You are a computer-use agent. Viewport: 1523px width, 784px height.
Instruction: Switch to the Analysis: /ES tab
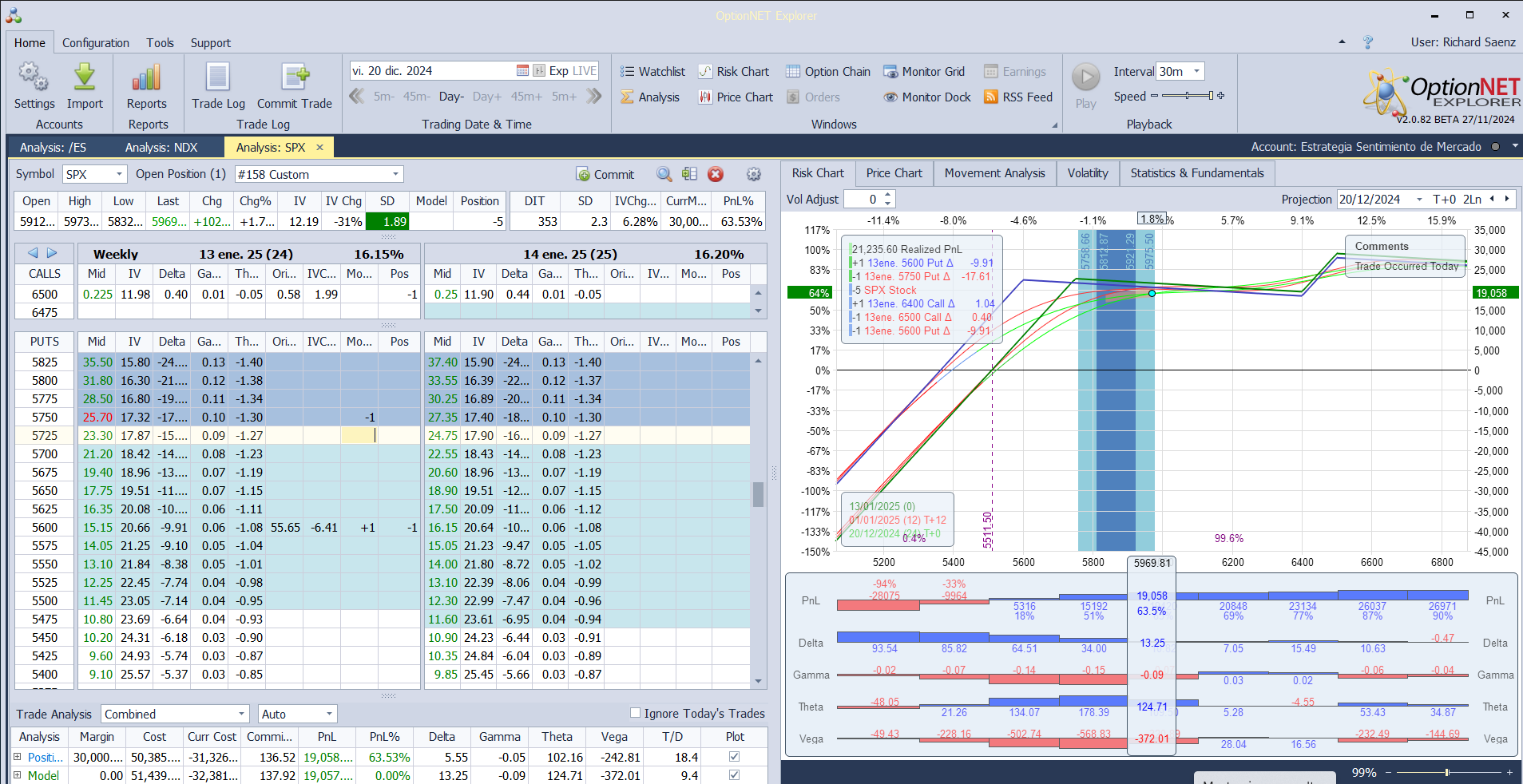click(53, 148)
